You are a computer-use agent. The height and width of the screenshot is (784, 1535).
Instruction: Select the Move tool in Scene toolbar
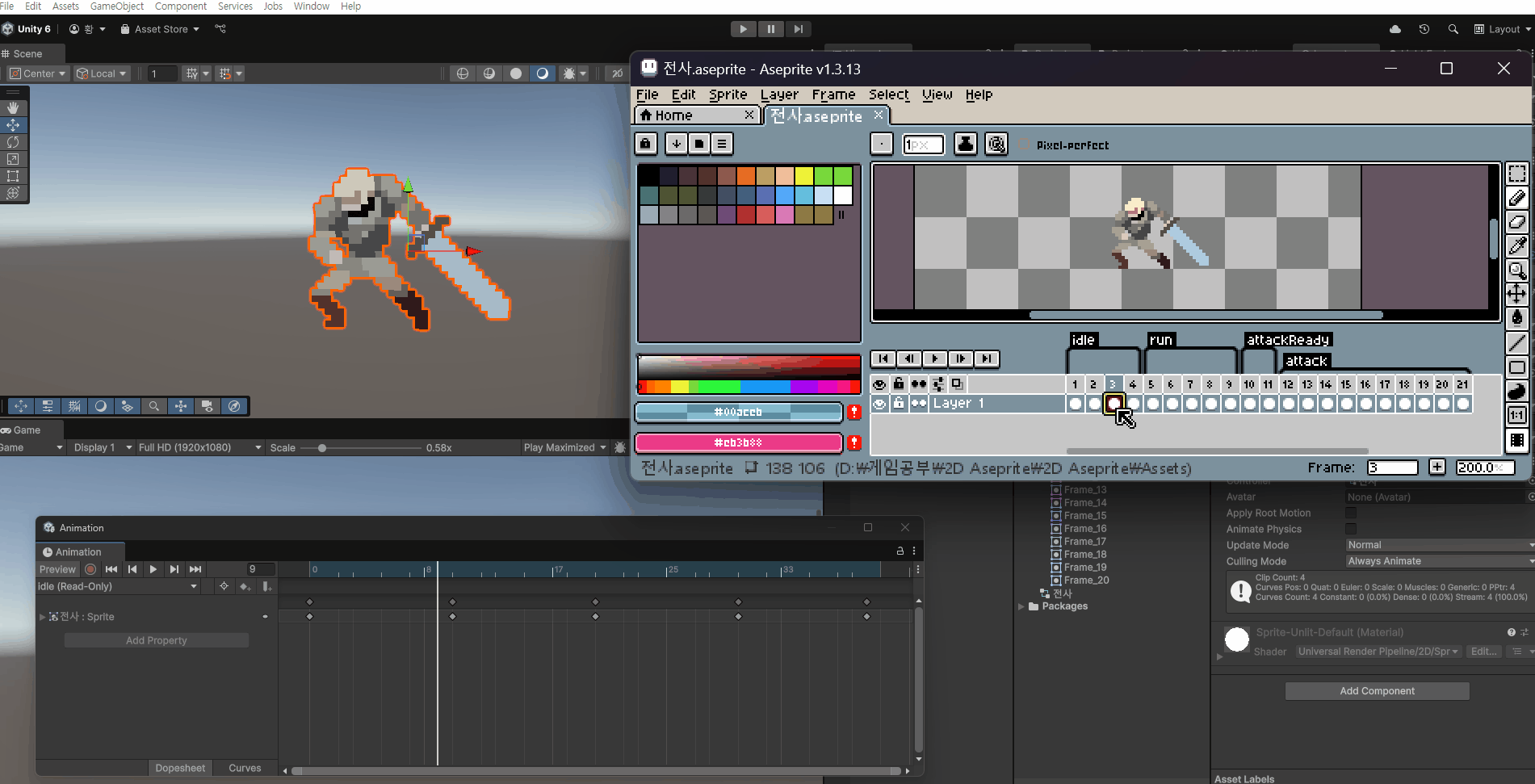click(13, 125)
